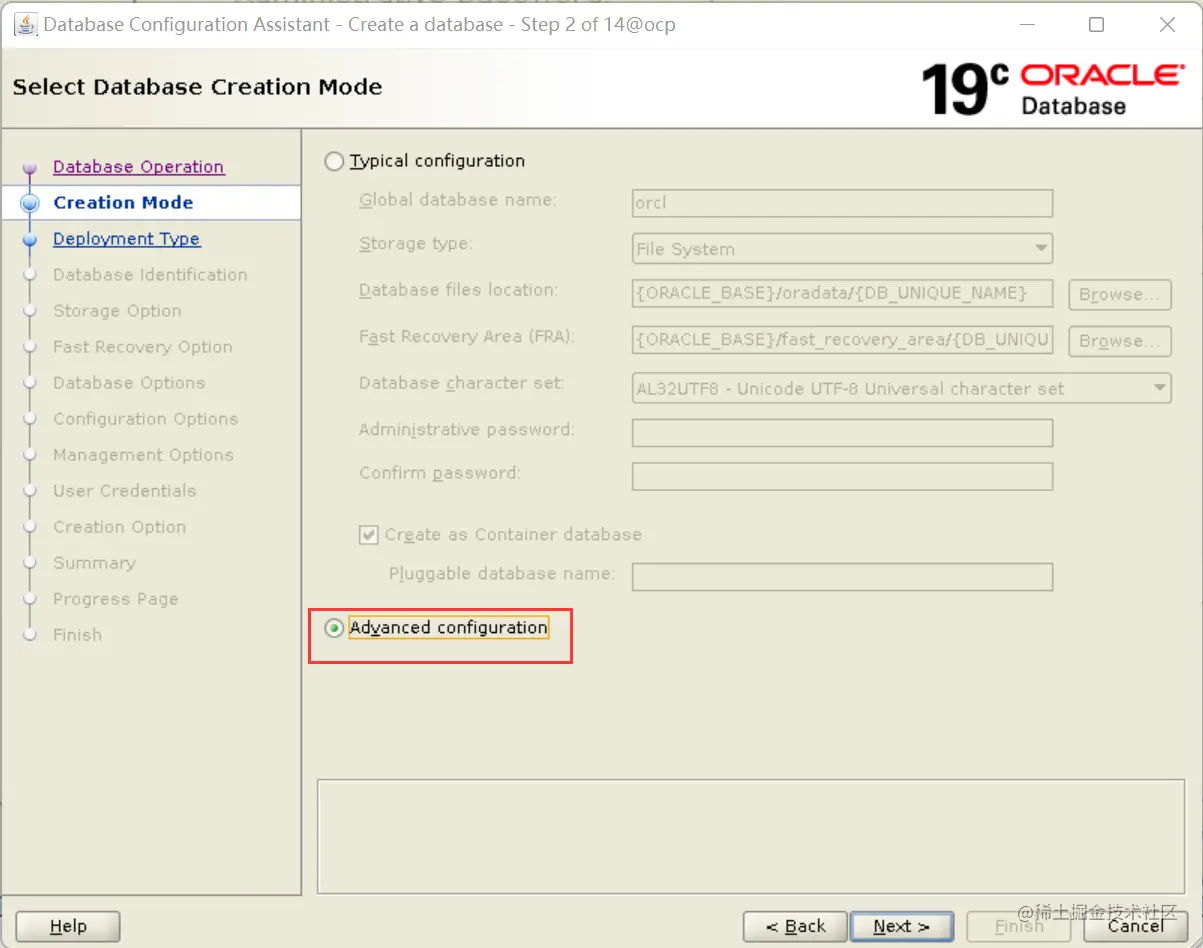Viewport: 1203px width, 948px height.
Task: Click the Next button
Action: coord(901,927)
